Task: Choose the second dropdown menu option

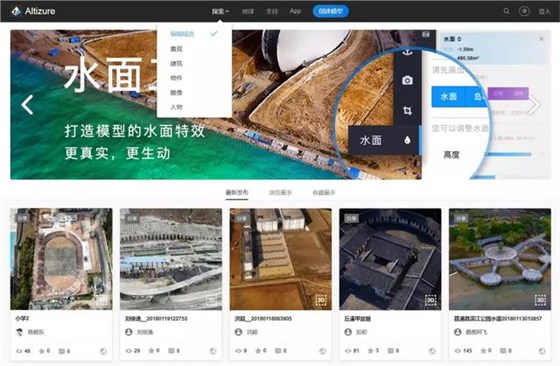Action: tap(176, 49)
